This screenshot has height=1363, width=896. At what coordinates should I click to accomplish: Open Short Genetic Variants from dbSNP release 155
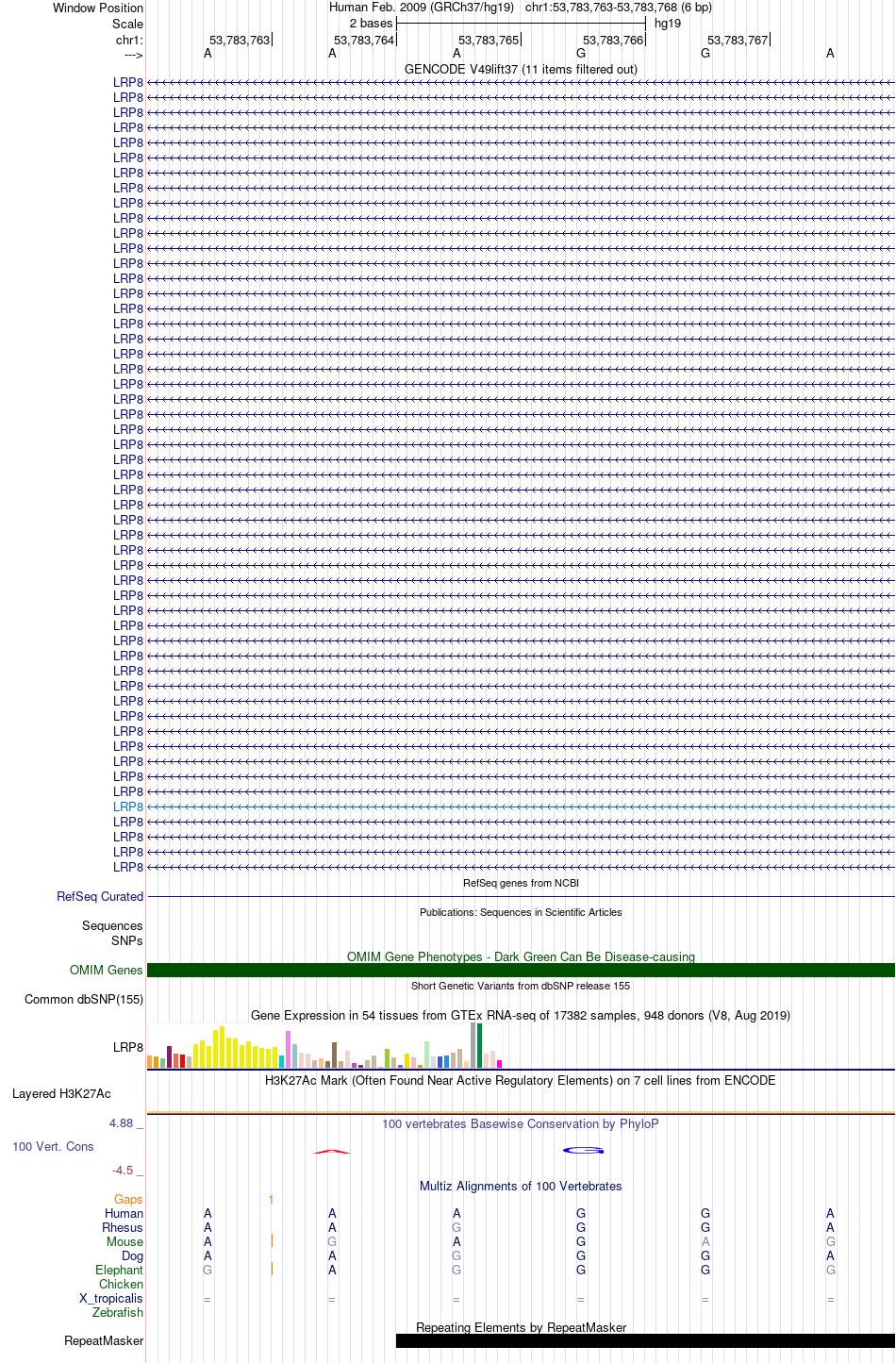[521, 987]
